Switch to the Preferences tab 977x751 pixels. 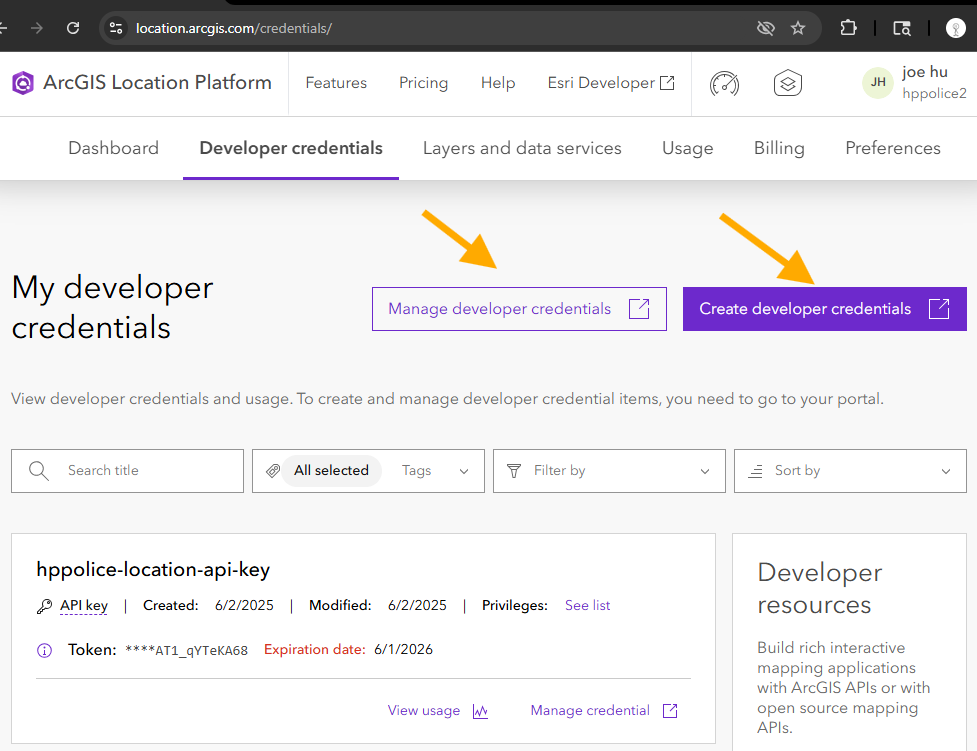tap(893, 148)
